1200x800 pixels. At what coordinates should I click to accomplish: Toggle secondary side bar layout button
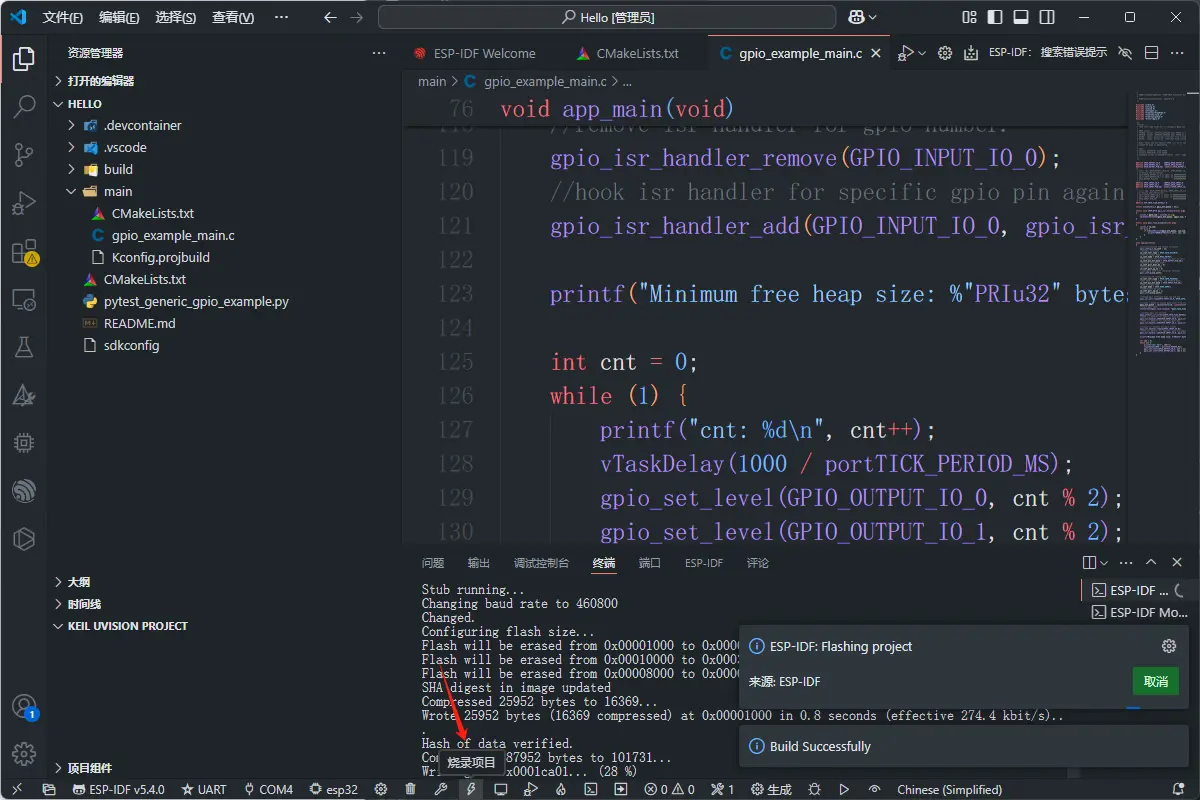click(1046, 17)
